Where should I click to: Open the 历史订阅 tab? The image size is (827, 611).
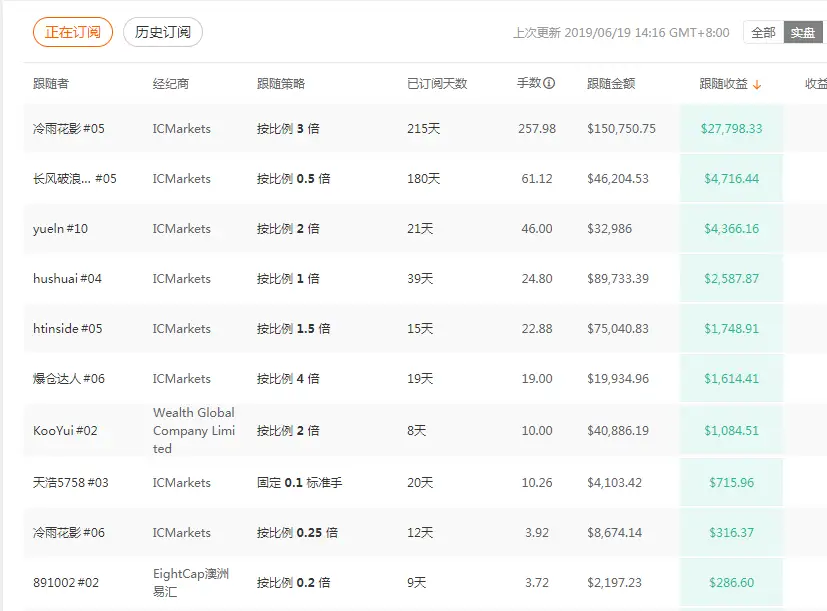(162, 32)
